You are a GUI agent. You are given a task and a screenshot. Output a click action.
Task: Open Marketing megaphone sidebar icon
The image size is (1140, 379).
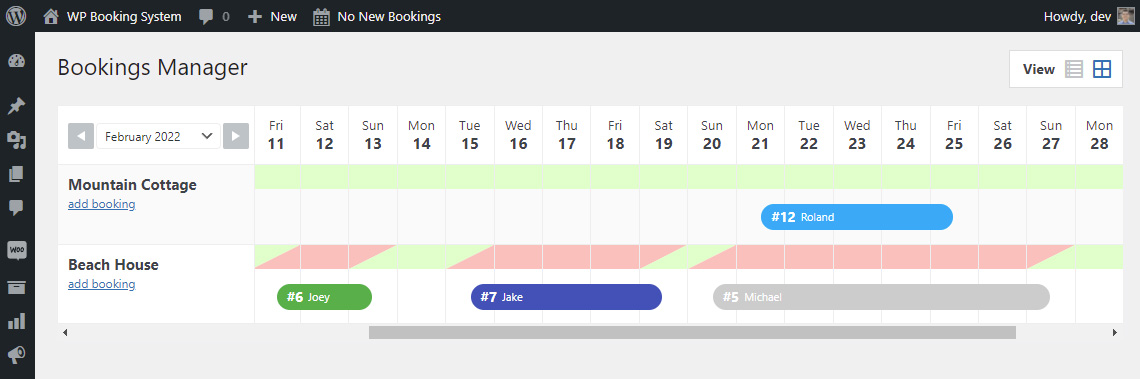(x=16, y=354)
